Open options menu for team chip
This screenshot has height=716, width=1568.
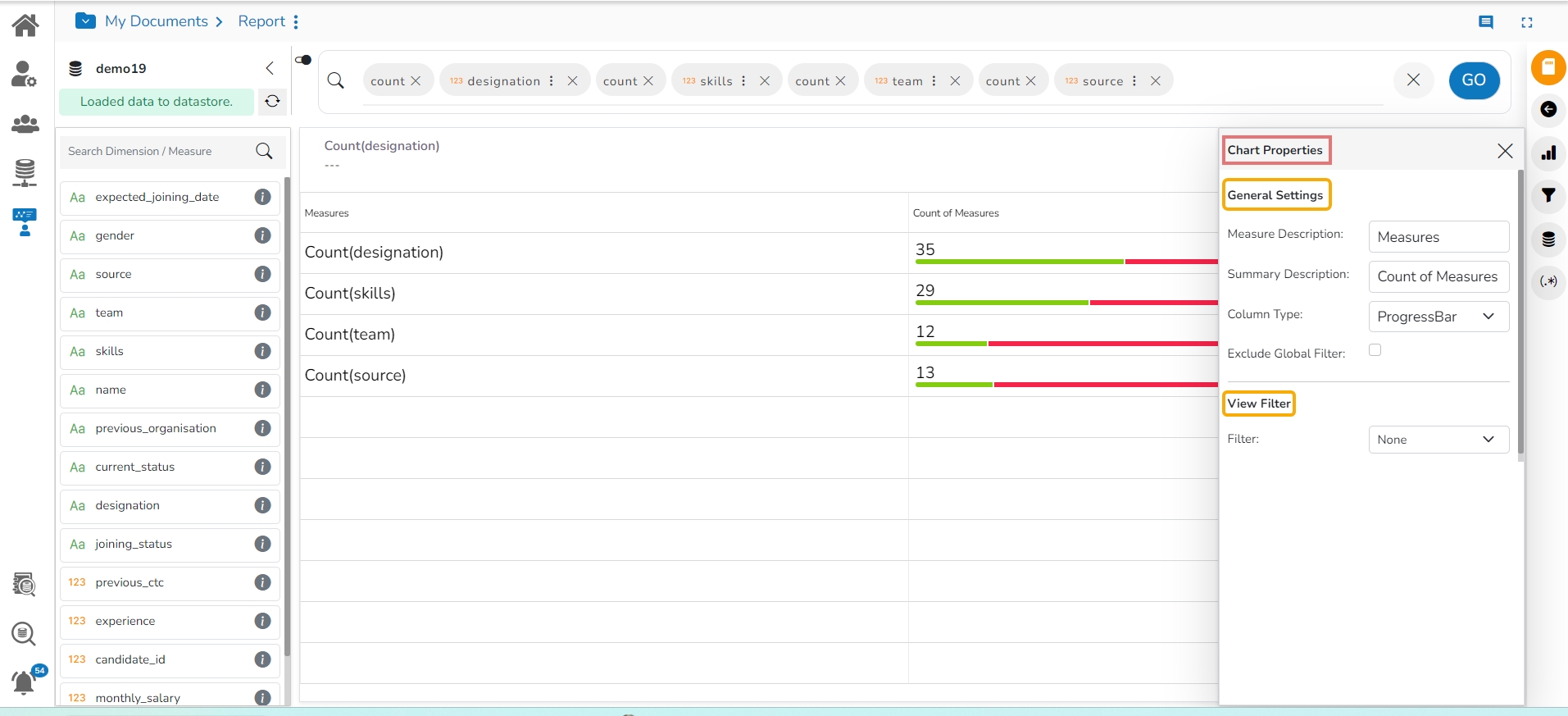[x=934, y=81]
